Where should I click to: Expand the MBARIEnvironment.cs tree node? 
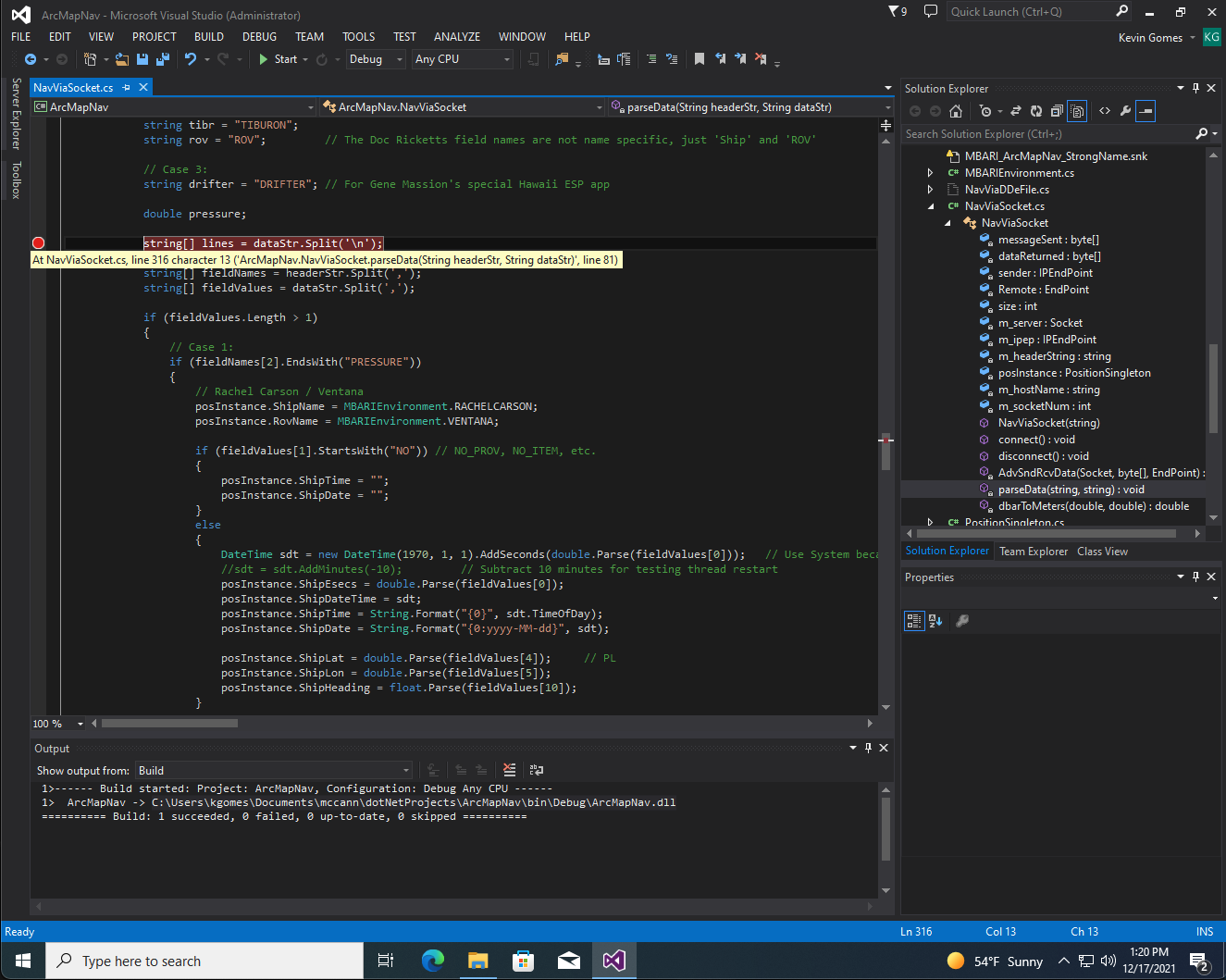click(930, 173)
